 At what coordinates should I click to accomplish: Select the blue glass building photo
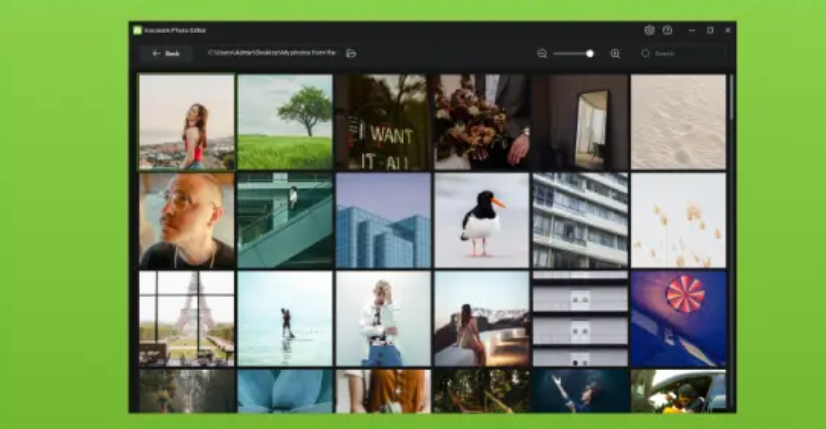pyautogui.click(x=384, y=220)
